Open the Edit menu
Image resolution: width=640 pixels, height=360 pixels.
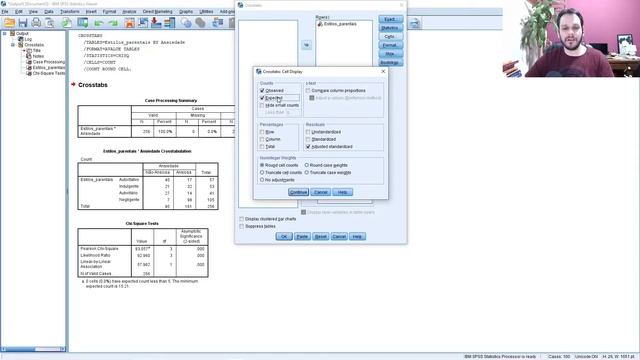pos(19,12)
